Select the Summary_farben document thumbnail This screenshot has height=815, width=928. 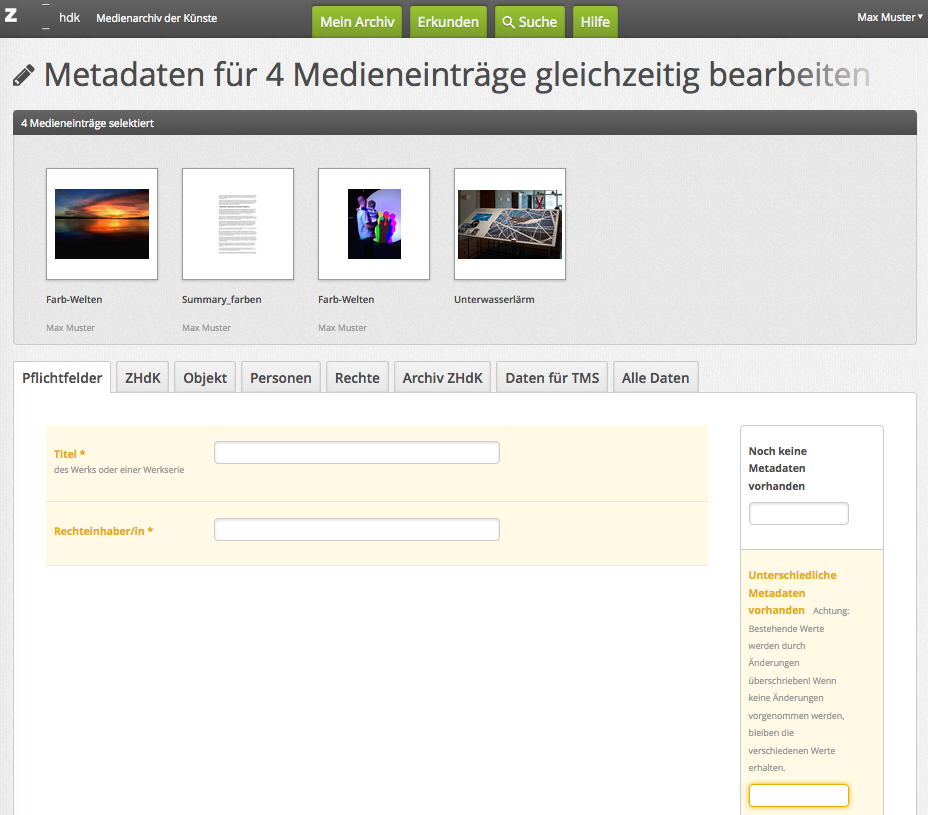point(238,224)
